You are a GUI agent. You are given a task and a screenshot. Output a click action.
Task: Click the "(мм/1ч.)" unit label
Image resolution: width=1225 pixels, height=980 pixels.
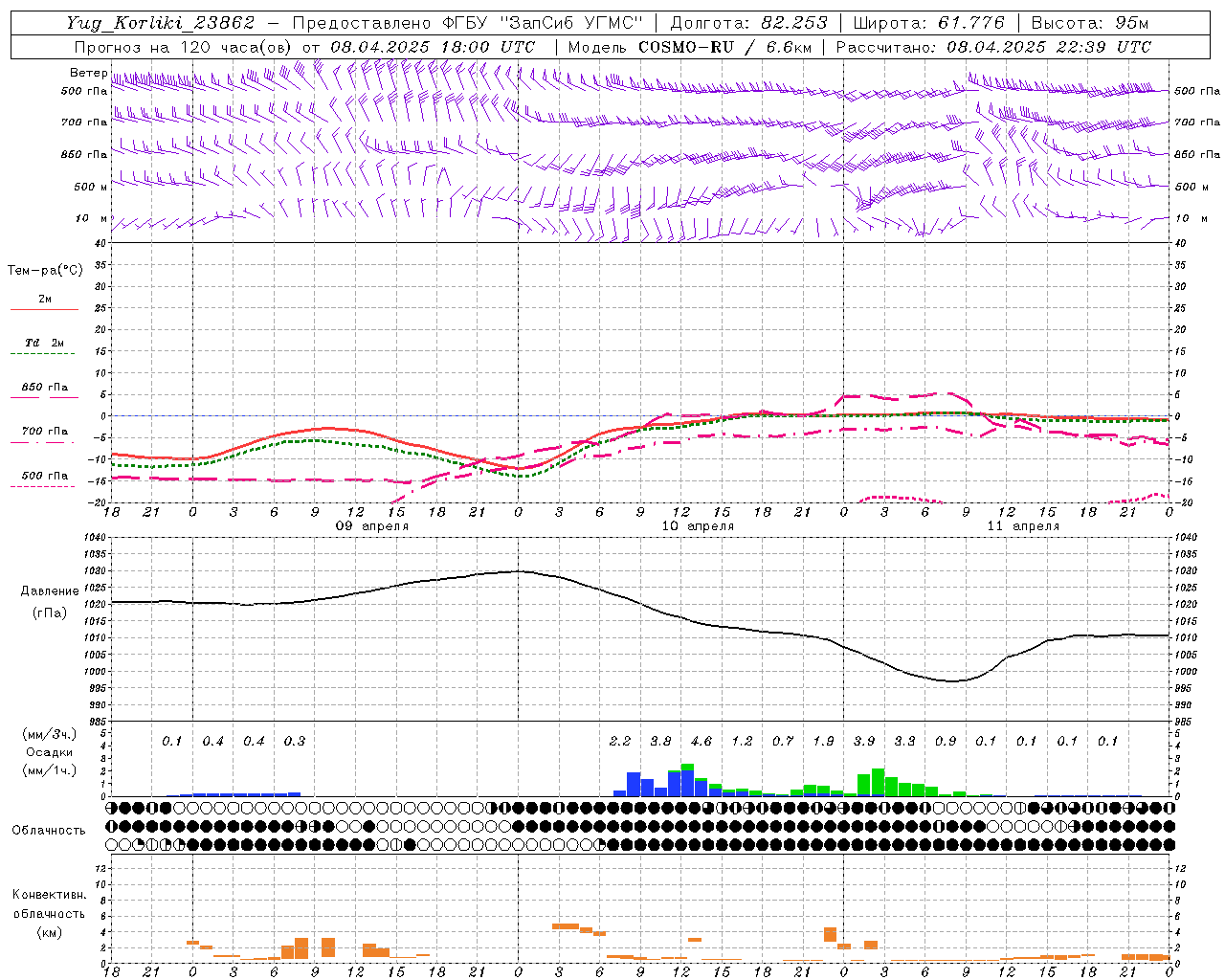click(x=49, y=770)
